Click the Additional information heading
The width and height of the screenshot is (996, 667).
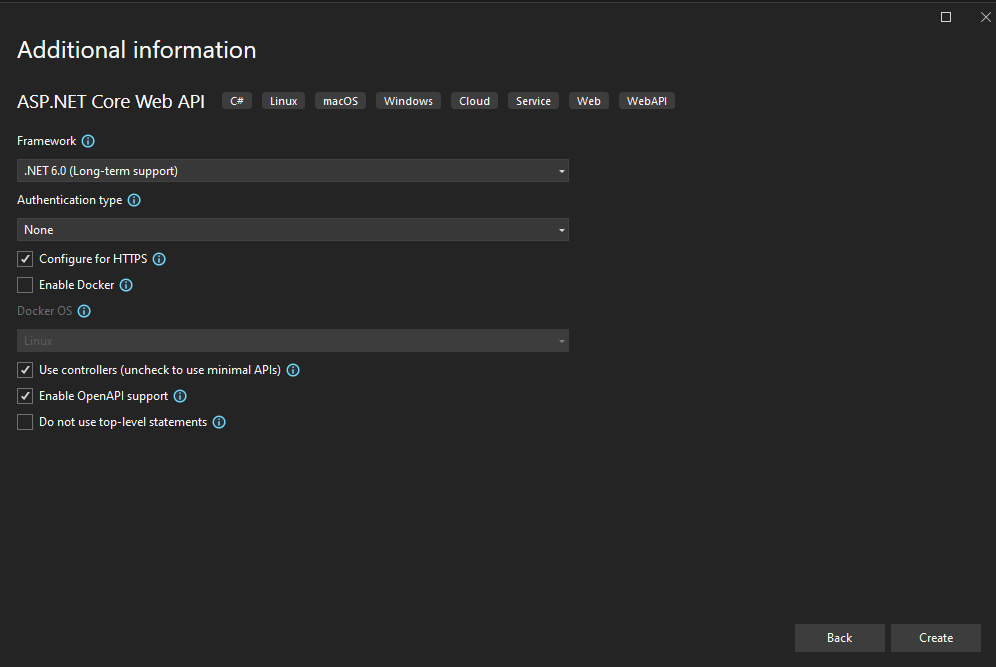[137, 50]
